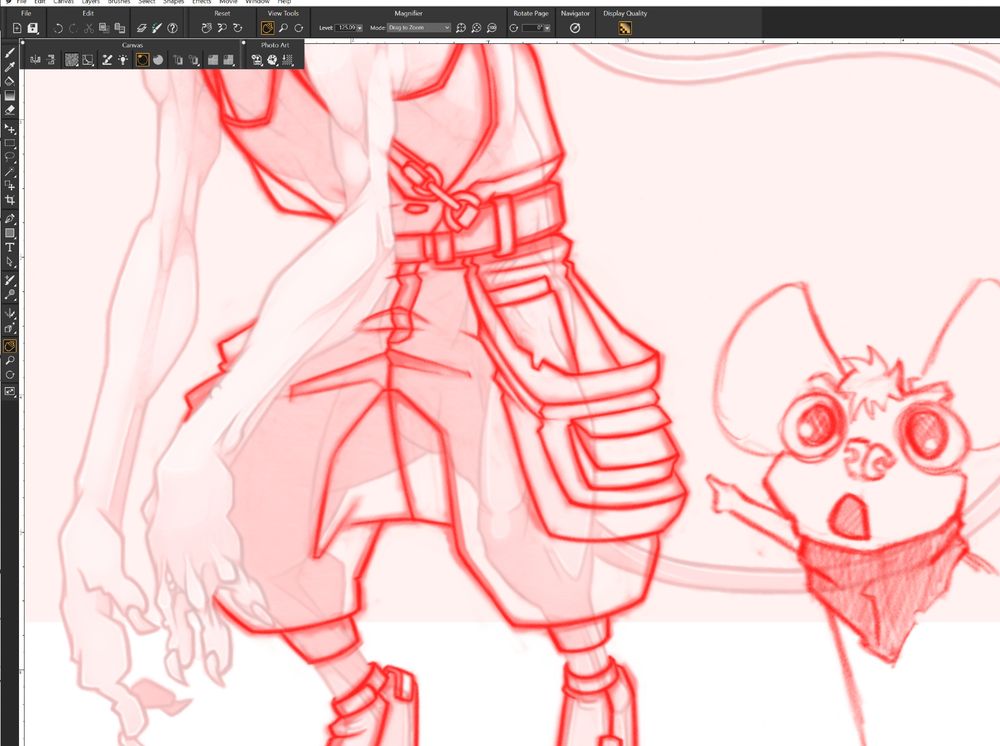1000x746 pixels.
Task: Copy selection in Edit group
Action: coord(104,28)
